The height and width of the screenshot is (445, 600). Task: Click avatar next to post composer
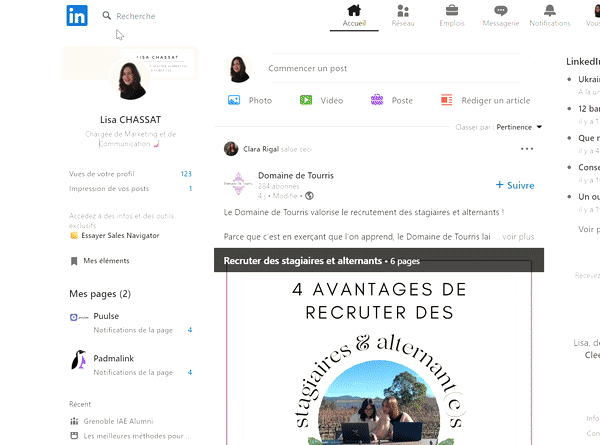(x=238, y=69)
